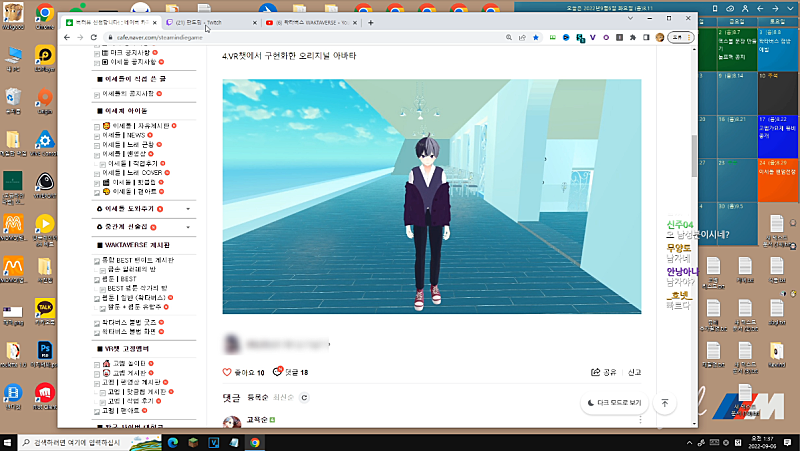Sort comments by 등록순
800x451 pixels.
pyautogui.click(x=258, y=397)
